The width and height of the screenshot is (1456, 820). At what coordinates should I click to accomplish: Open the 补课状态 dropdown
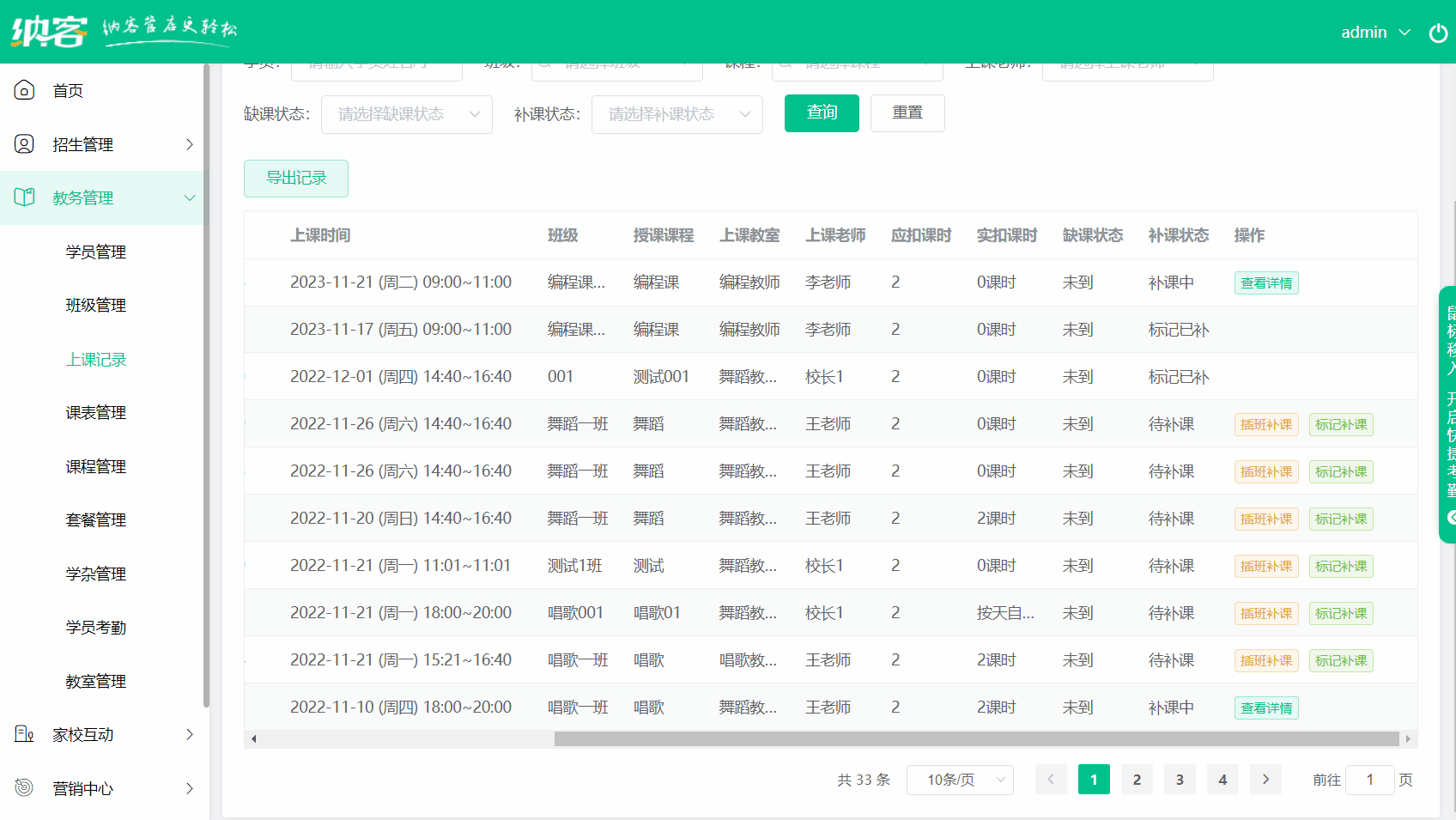coord(676,114)
